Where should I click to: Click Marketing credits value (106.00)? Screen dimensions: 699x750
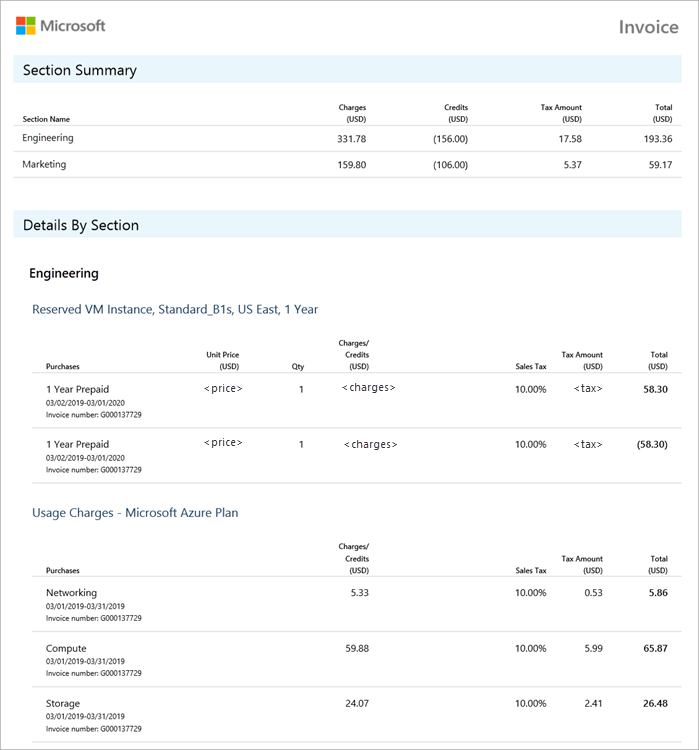click(x=450, y=165)
